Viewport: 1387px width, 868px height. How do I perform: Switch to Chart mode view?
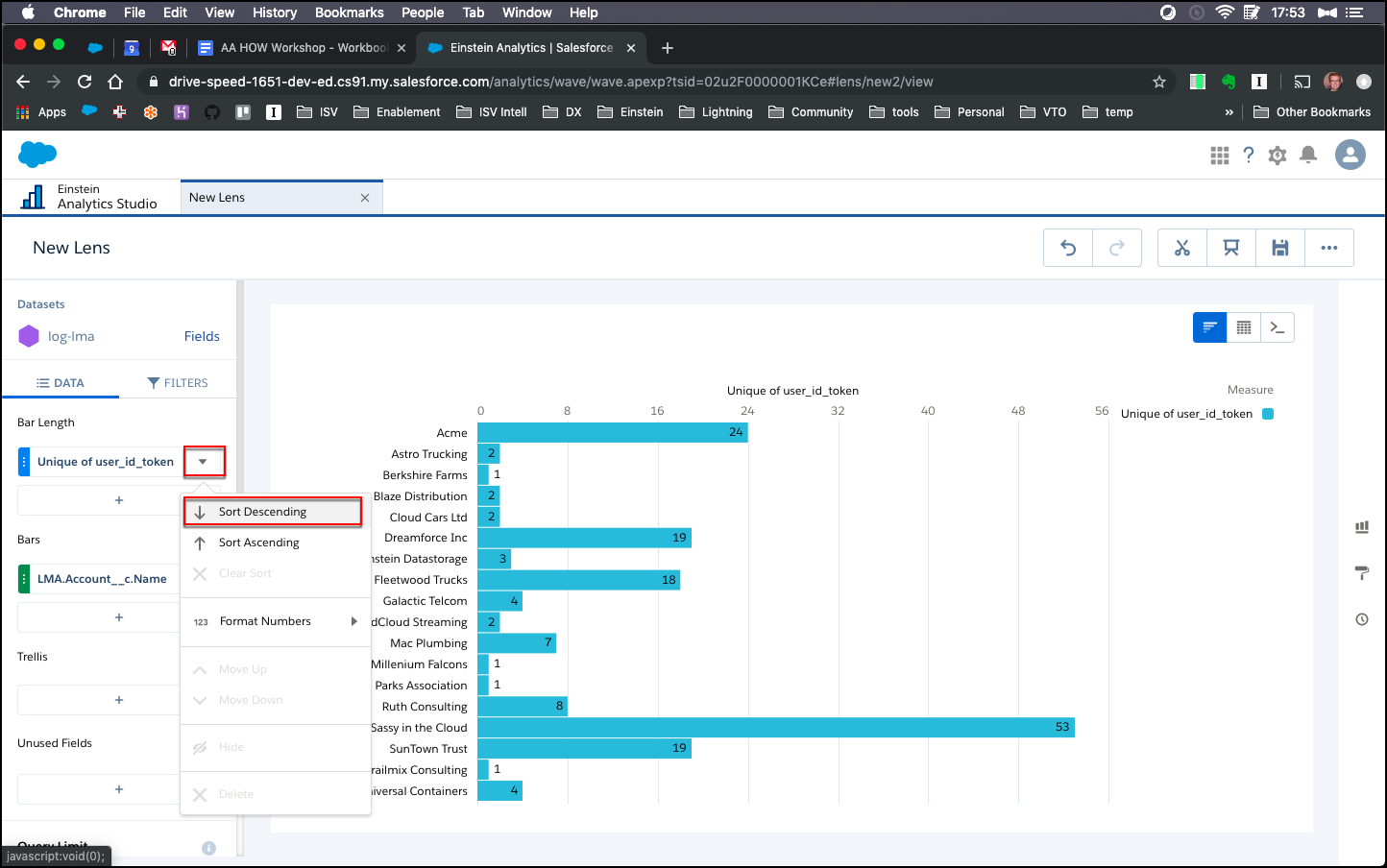pos(1210,327)
